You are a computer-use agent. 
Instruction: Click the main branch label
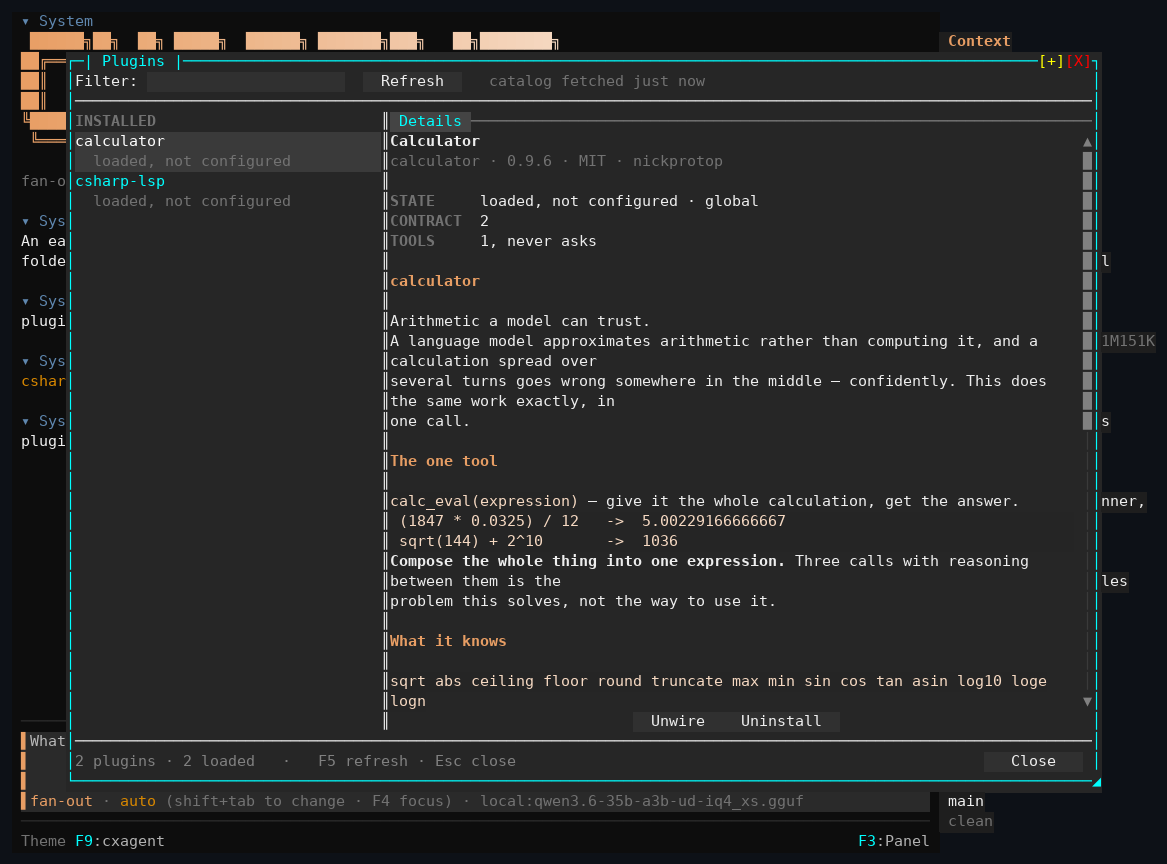(x=965, y=801)
